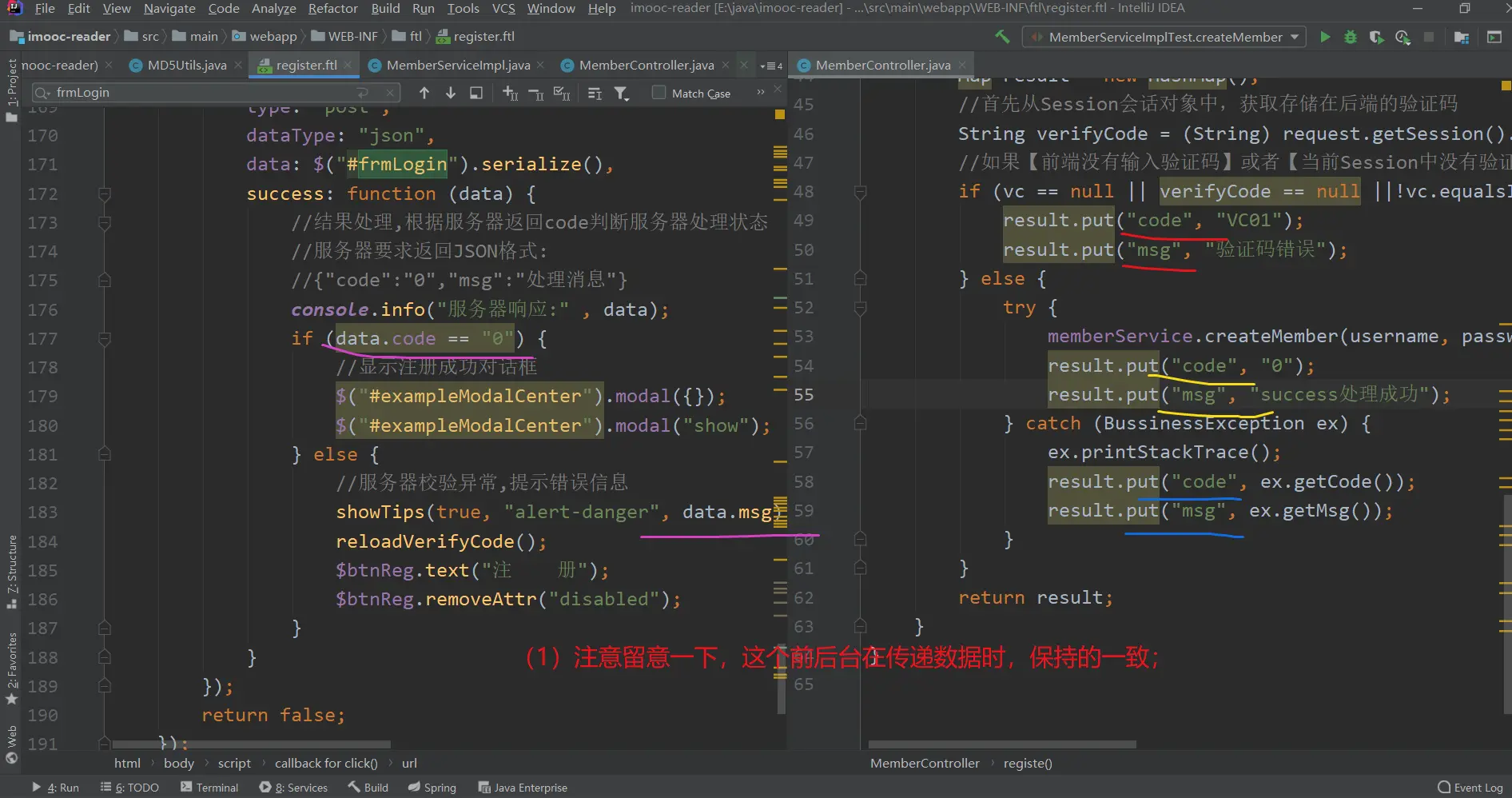
Task: Toggle fold marker at line 48 if-statement
Action: [860, 192]
